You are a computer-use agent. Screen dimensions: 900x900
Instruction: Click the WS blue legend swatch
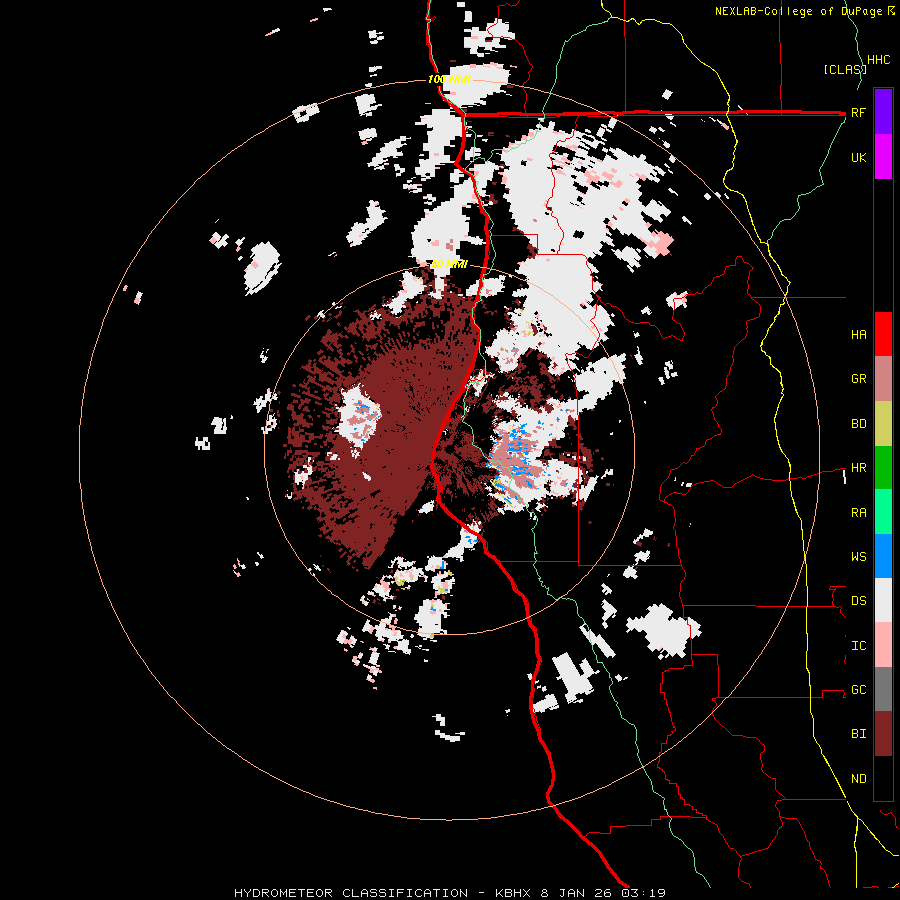click(x=883, y=556)
